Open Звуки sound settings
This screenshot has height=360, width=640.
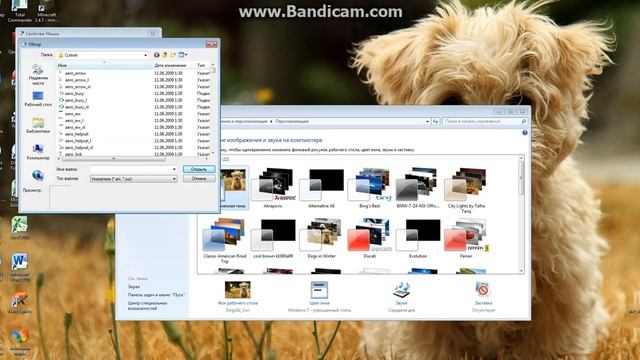[401, 297]
